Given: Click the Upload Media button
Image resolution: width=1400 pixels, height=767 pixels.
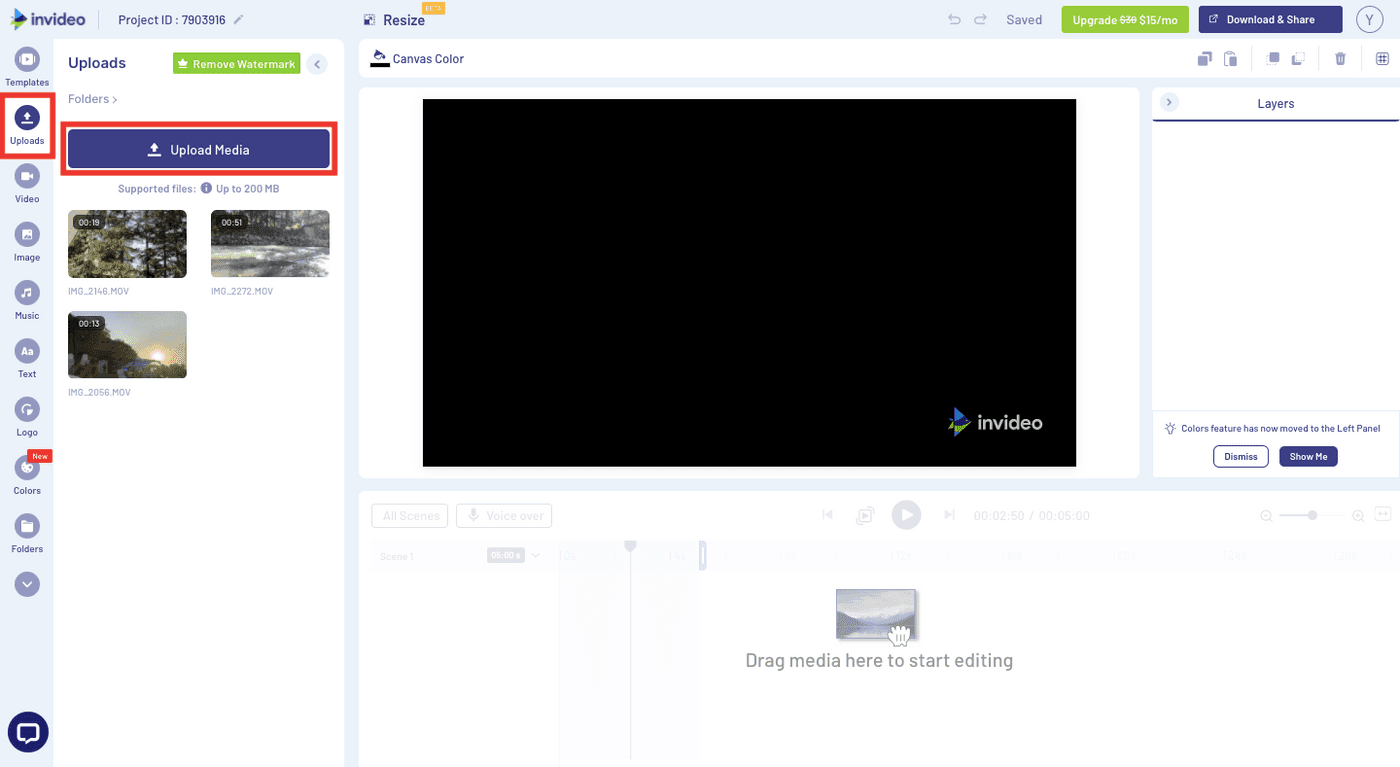Looking at the screenshot, I should pyautogui.click(x=198, y=150).
